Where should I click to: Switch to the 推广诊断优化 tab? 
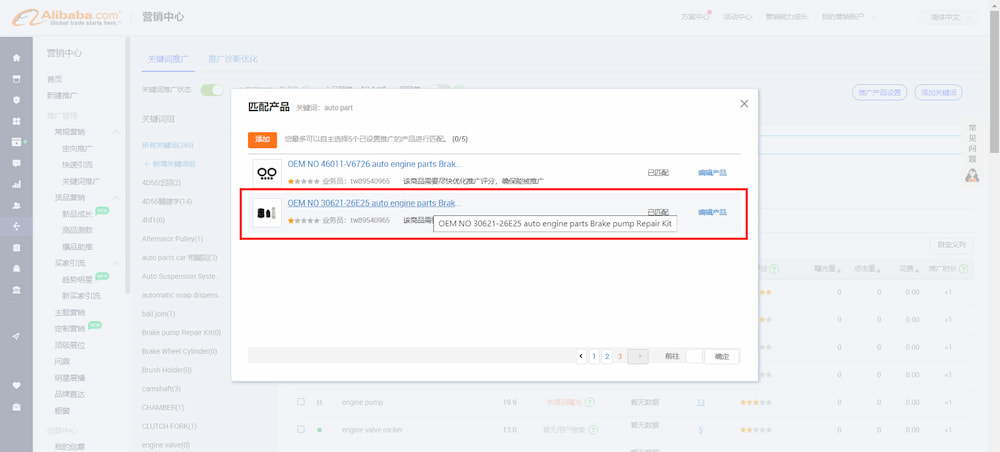(232, 59)
